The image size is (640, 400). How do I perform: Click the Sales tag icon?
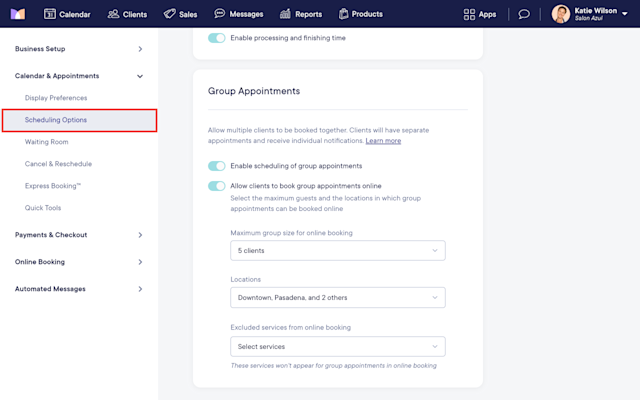tap(169, 14)
